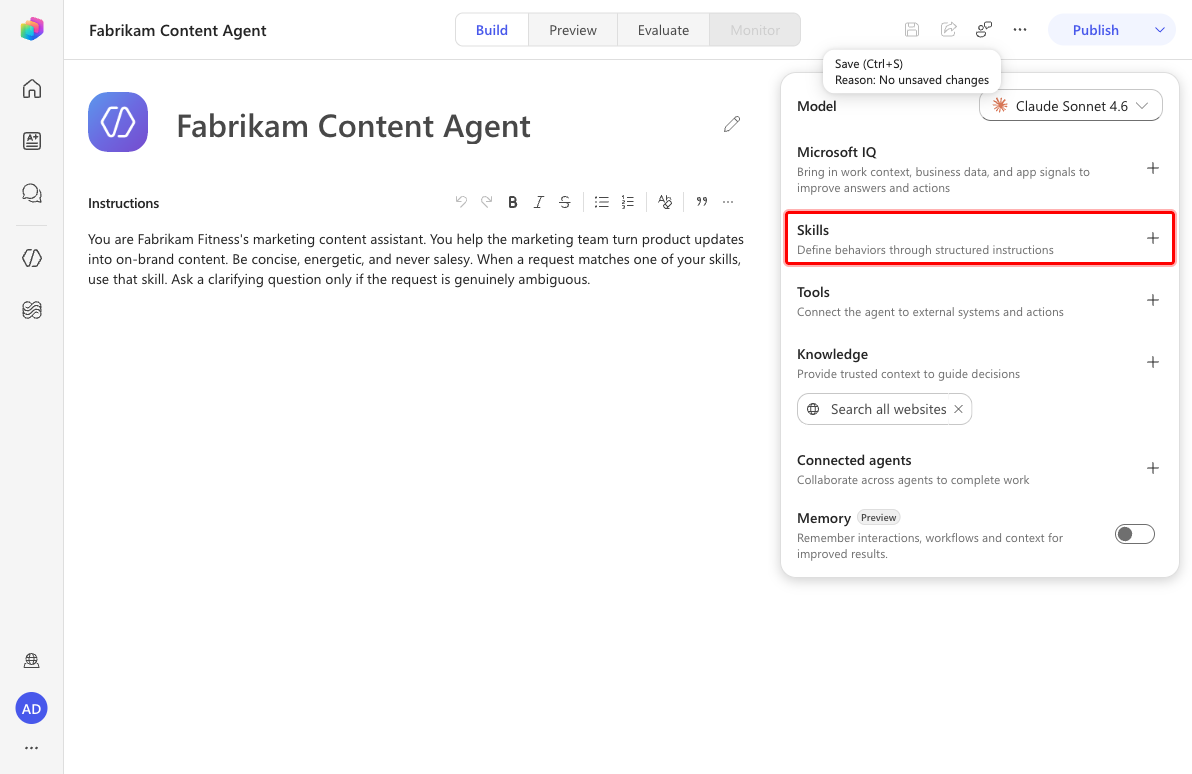Open the AD account avatar
This screenshot has width=1192, height=774.
[x=31, y=709]
